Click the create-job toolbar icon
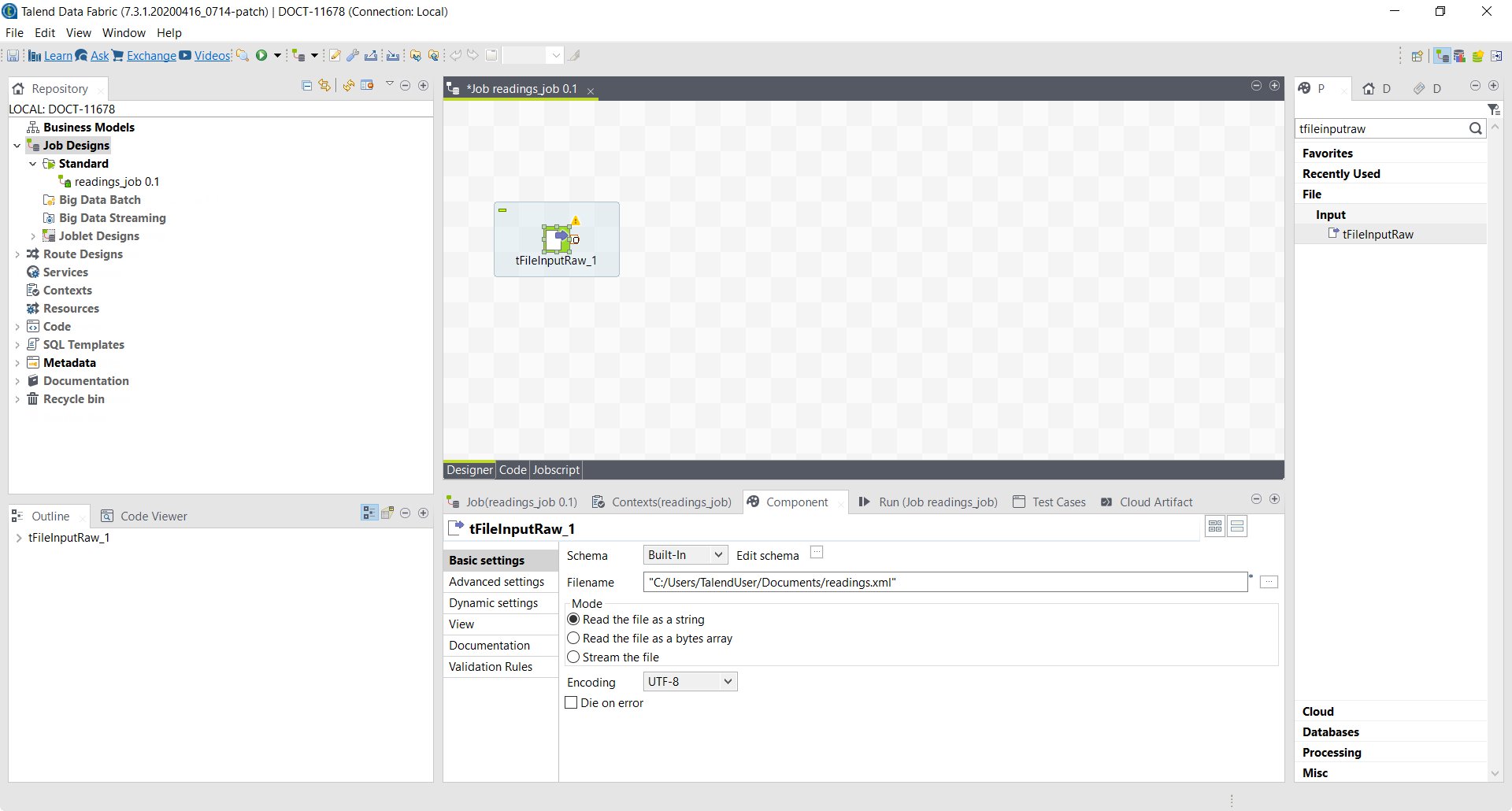The height and width of the screenshot is (811, 1512). click(298, 55)
